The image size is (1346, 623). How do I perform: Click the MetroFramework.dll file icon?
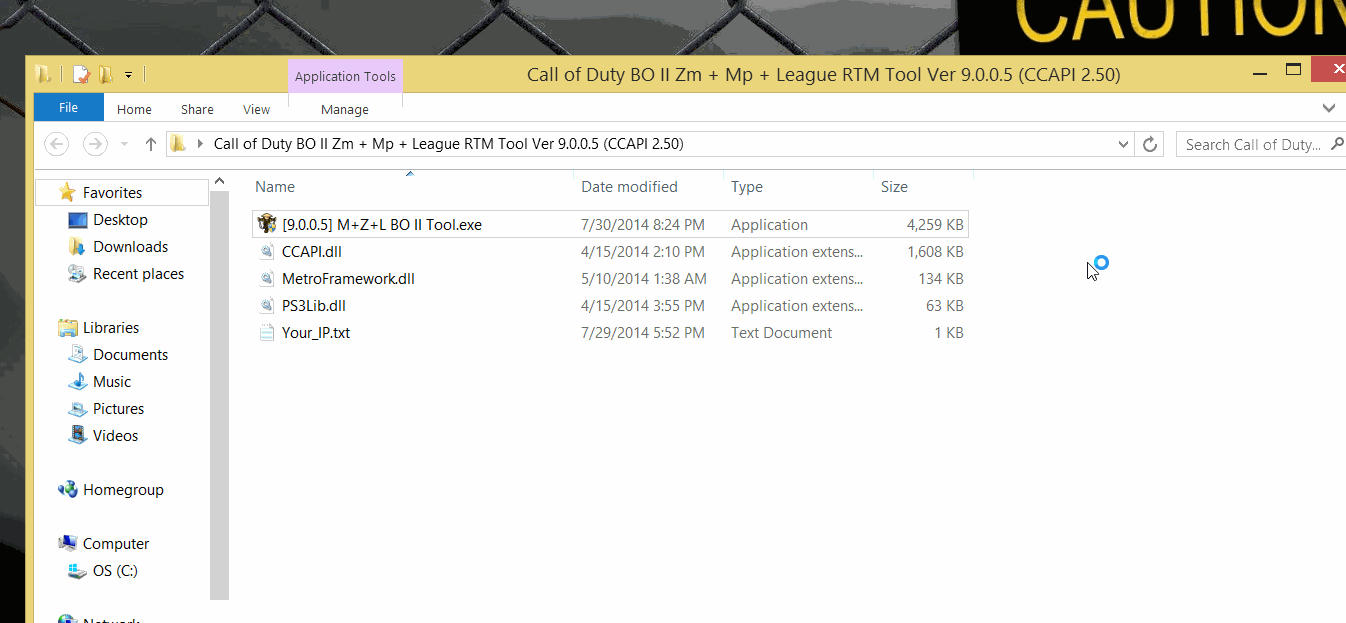click(266, 279)
